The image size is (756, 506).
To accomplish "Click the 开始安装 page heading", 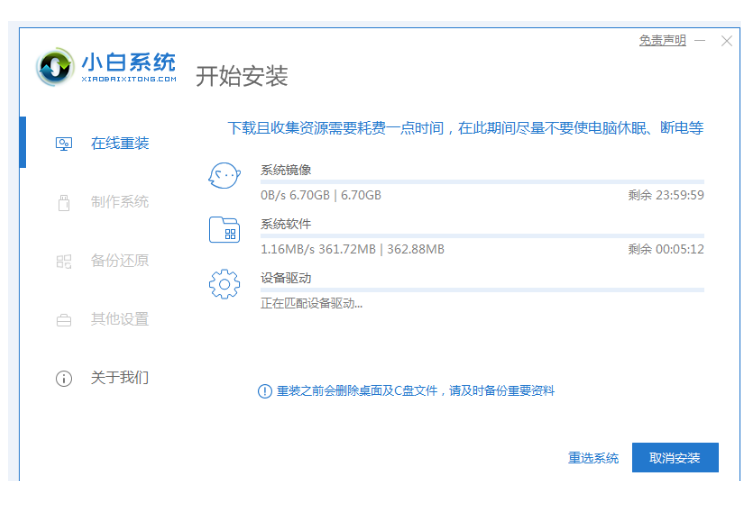I will coord(242,76).
